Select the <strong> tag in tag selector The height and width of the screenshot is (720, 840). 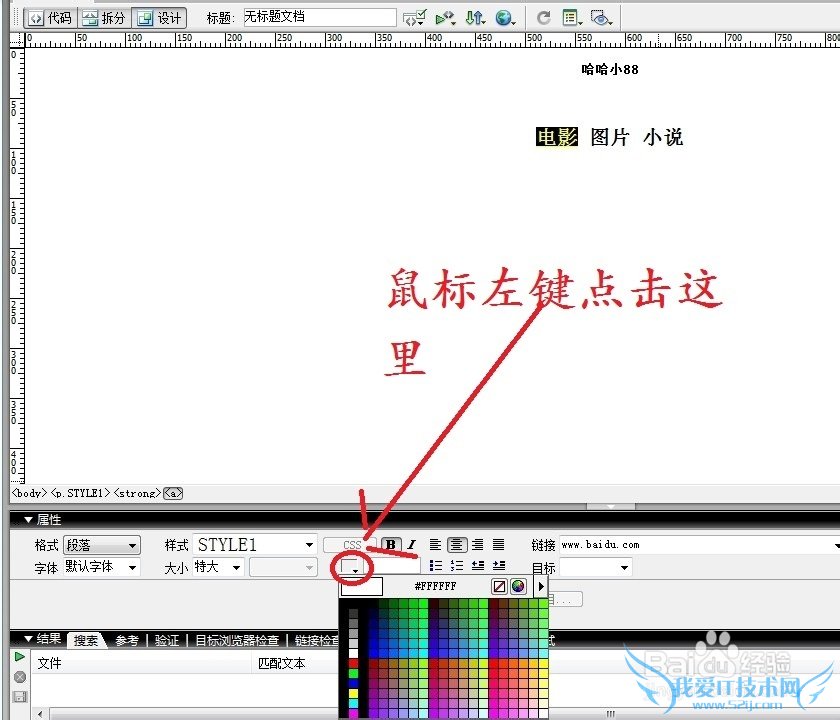[137, 493]
